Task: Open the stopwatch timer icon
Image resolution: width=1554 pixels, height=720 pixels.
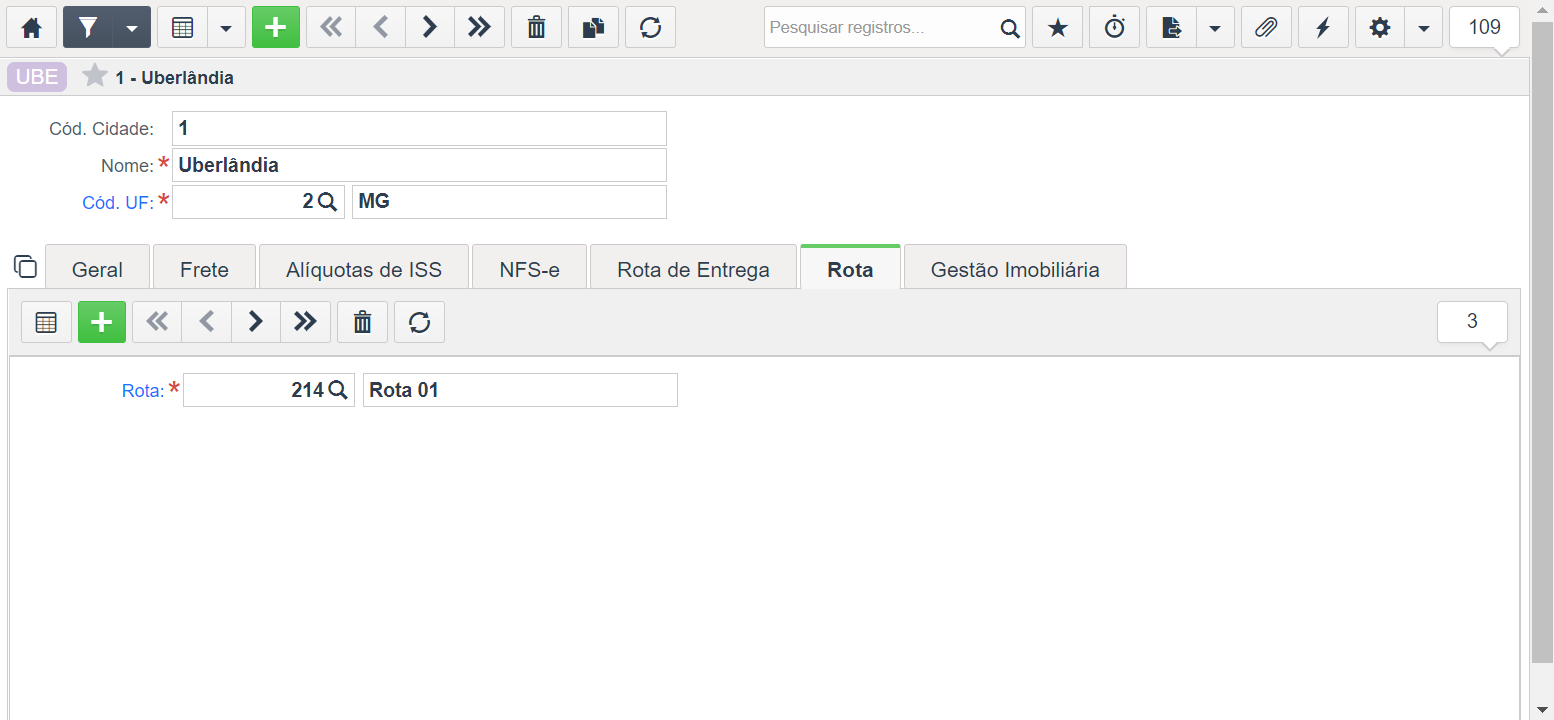Action: 1114,27
